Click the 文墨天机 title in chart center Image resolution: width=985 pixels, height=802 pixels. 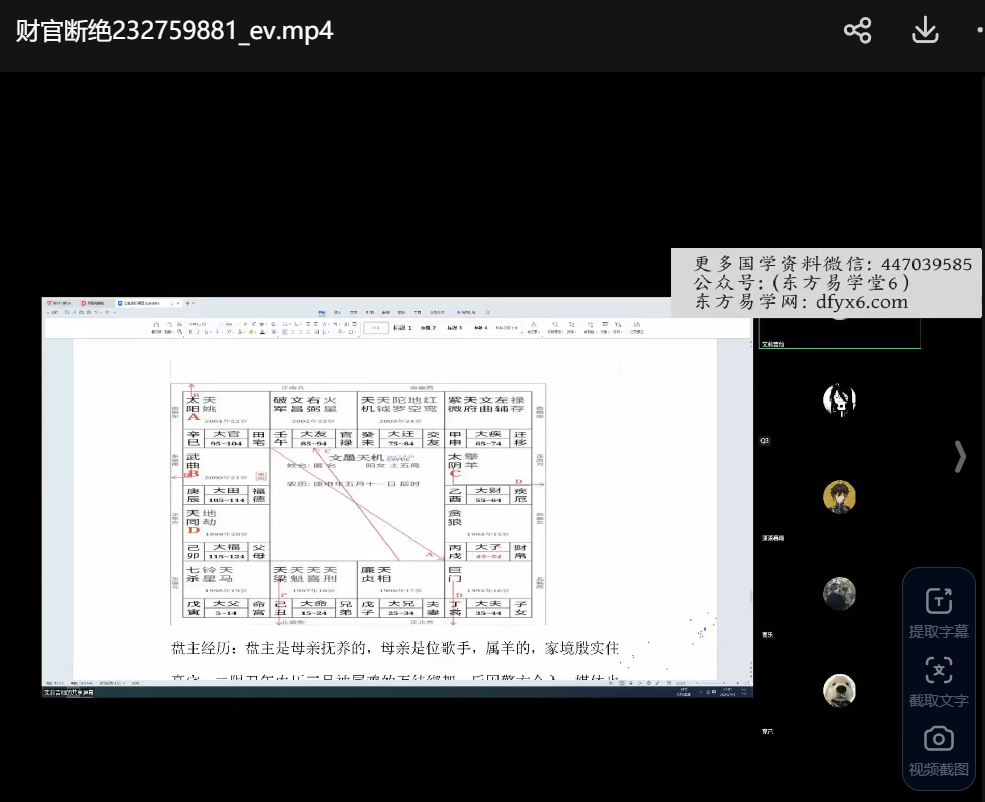tap(357, 456)
